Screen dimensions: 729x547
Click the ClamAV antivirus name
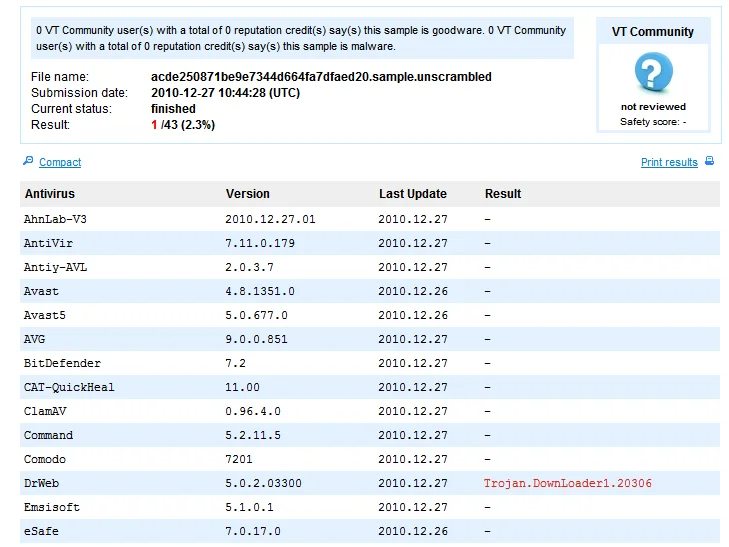[x=45, y=411]
